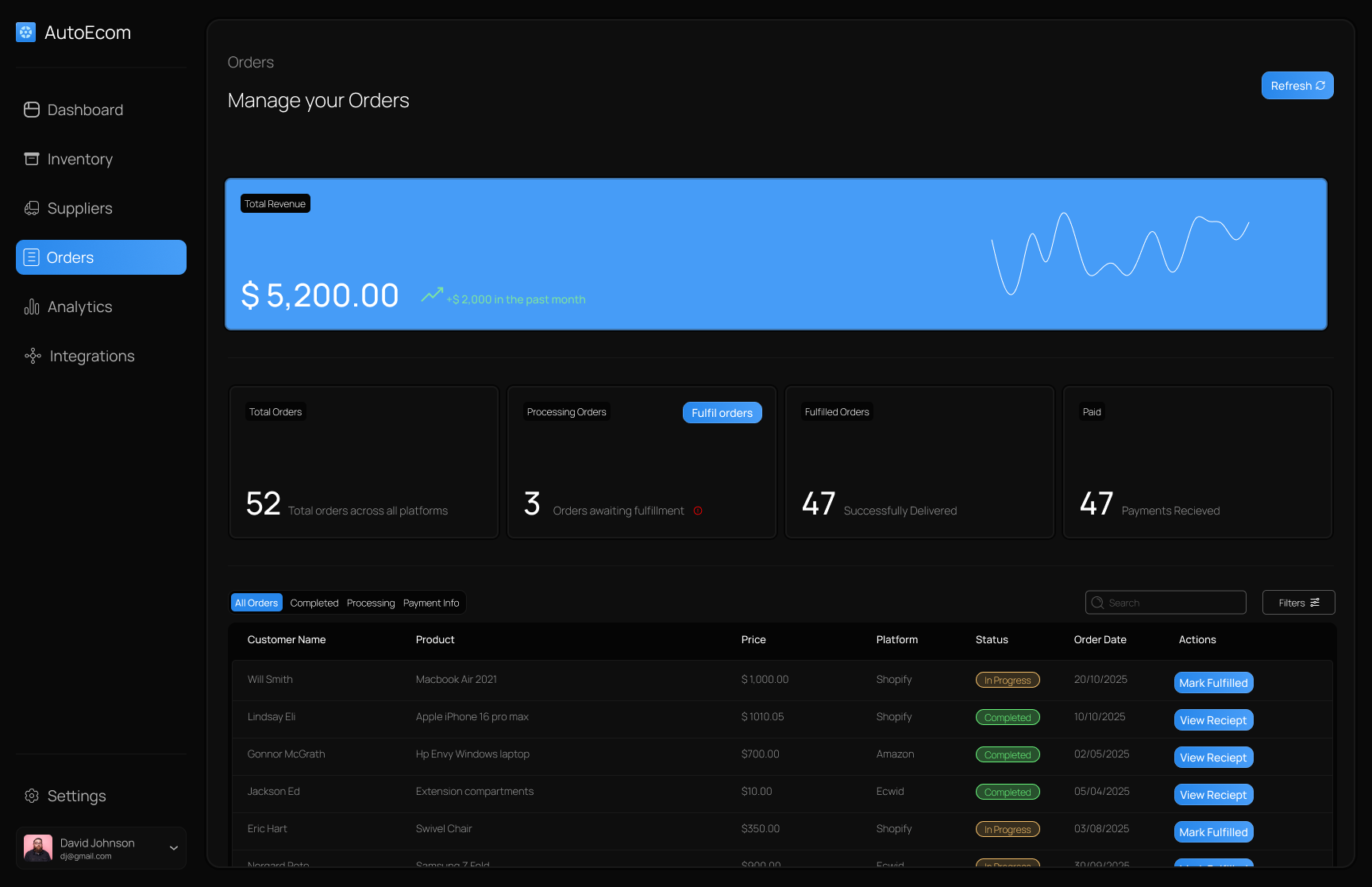1372x887 pixels.
Task: Go to Inventory via box icon
Action: (x=32, y=159)
